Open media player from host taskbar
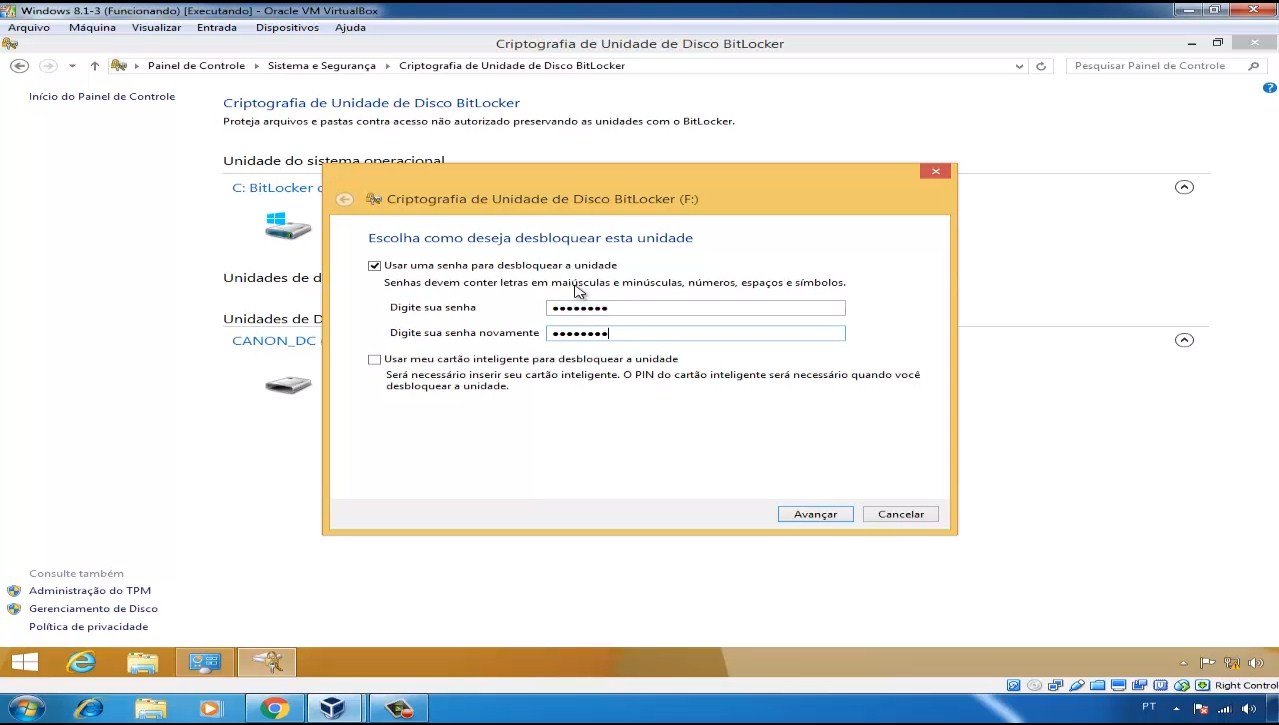This screenshot has width=1279, height=725. [211, 708]
